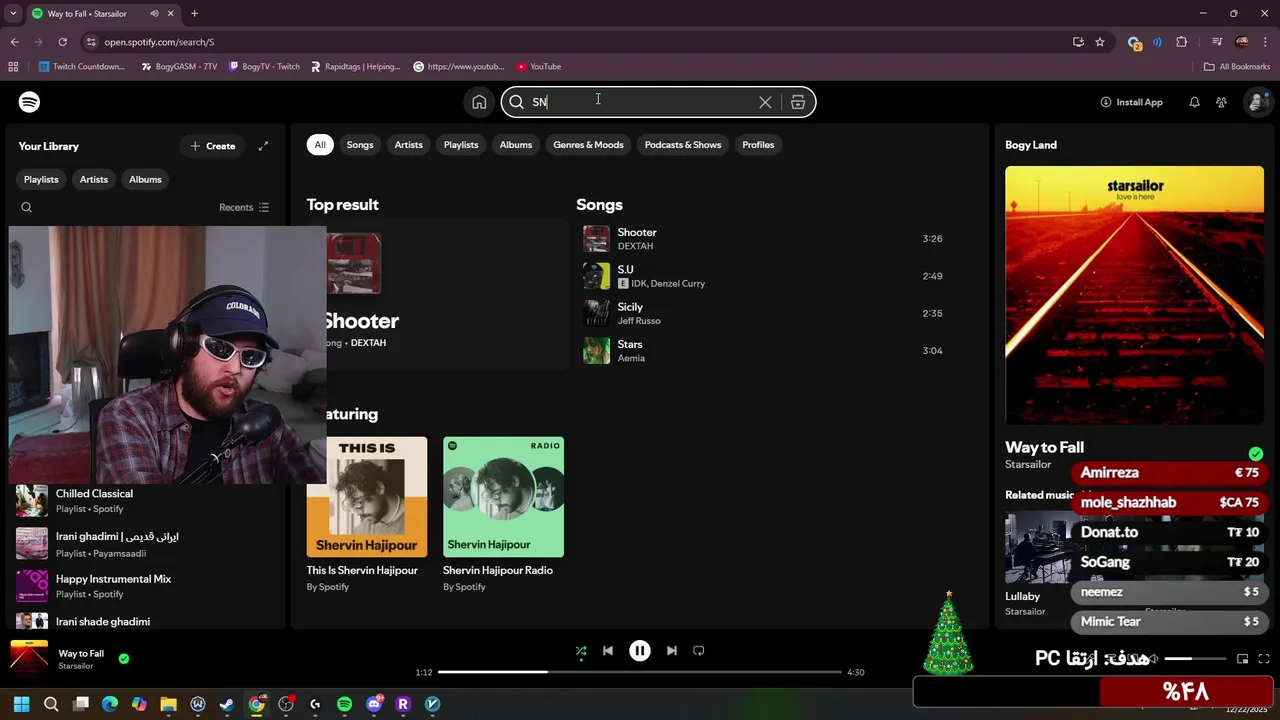Image resolution: width=1280 pixels, height=720 pixels.
Task: Open the Recents sort dropdown
Action: (x=244, y=208)
